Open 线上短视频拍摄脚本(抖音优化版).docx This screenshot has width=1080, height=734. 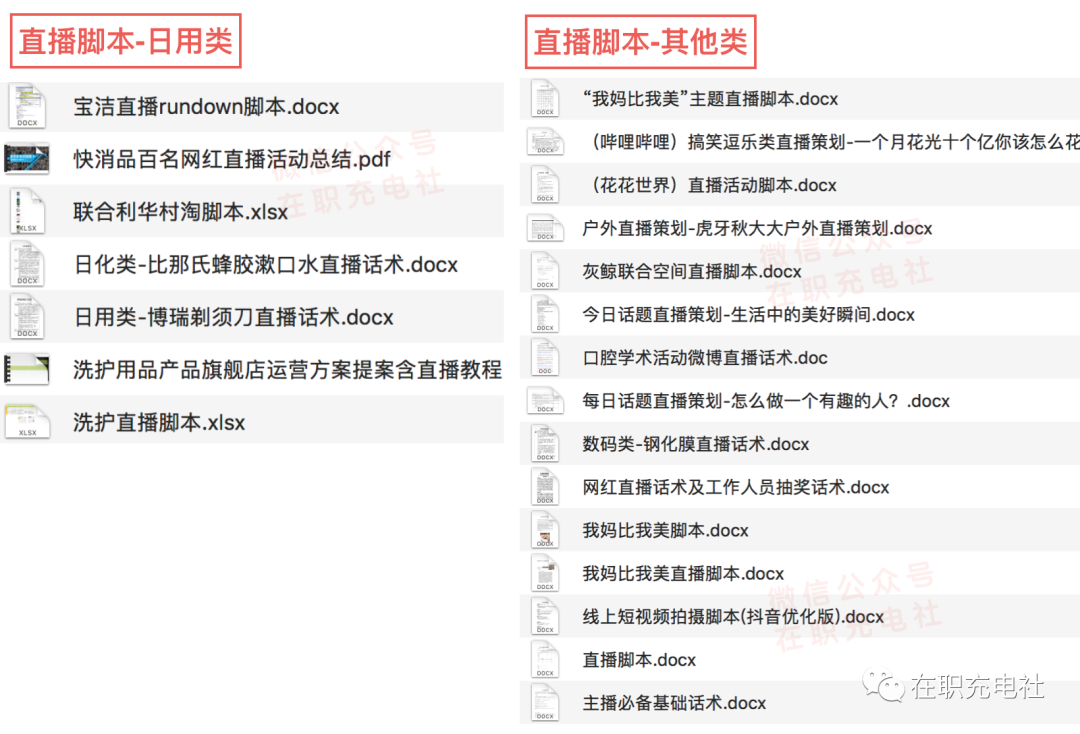733,617
